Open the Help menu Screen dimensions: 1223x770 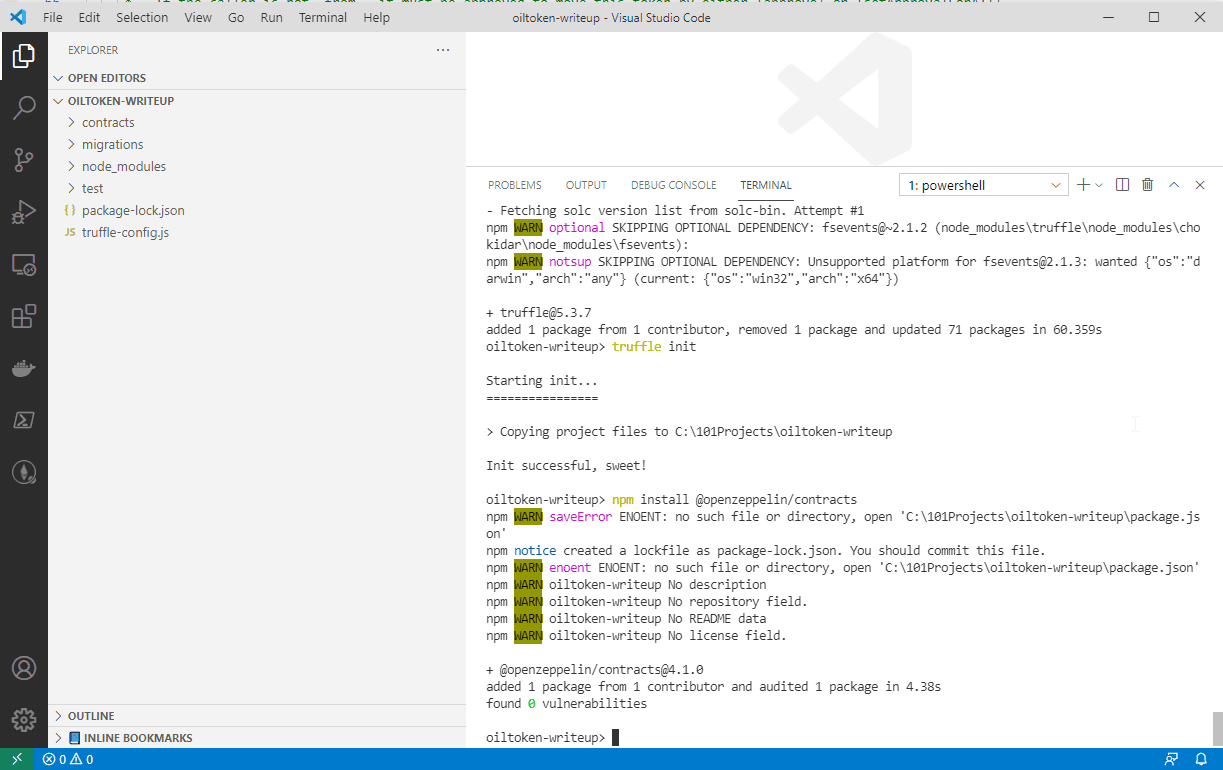coord(377,17)
